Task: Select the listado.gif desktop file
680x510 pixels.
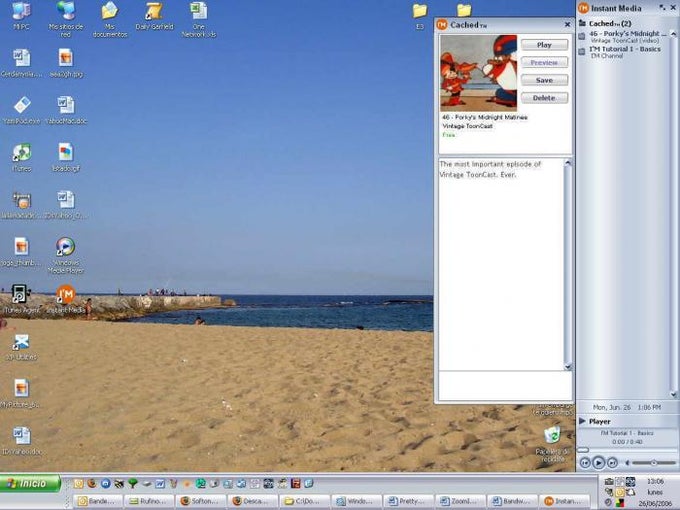Action: pos(66,158)
